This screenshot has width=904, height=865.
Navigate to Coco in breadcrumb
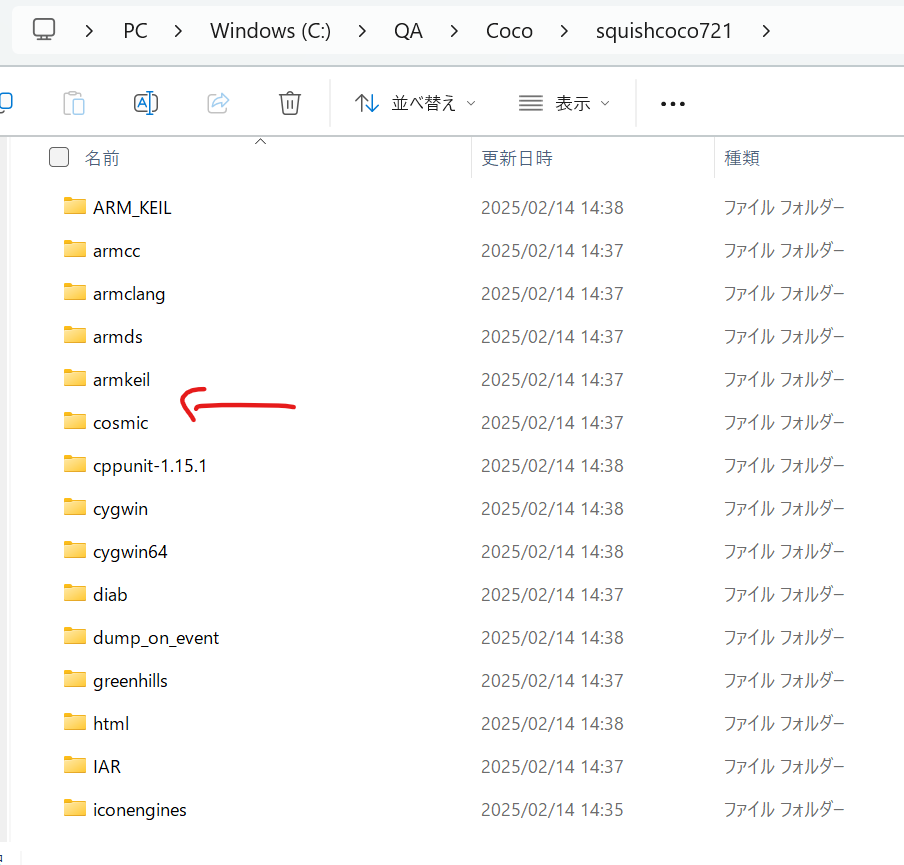(x=509, y=31)
